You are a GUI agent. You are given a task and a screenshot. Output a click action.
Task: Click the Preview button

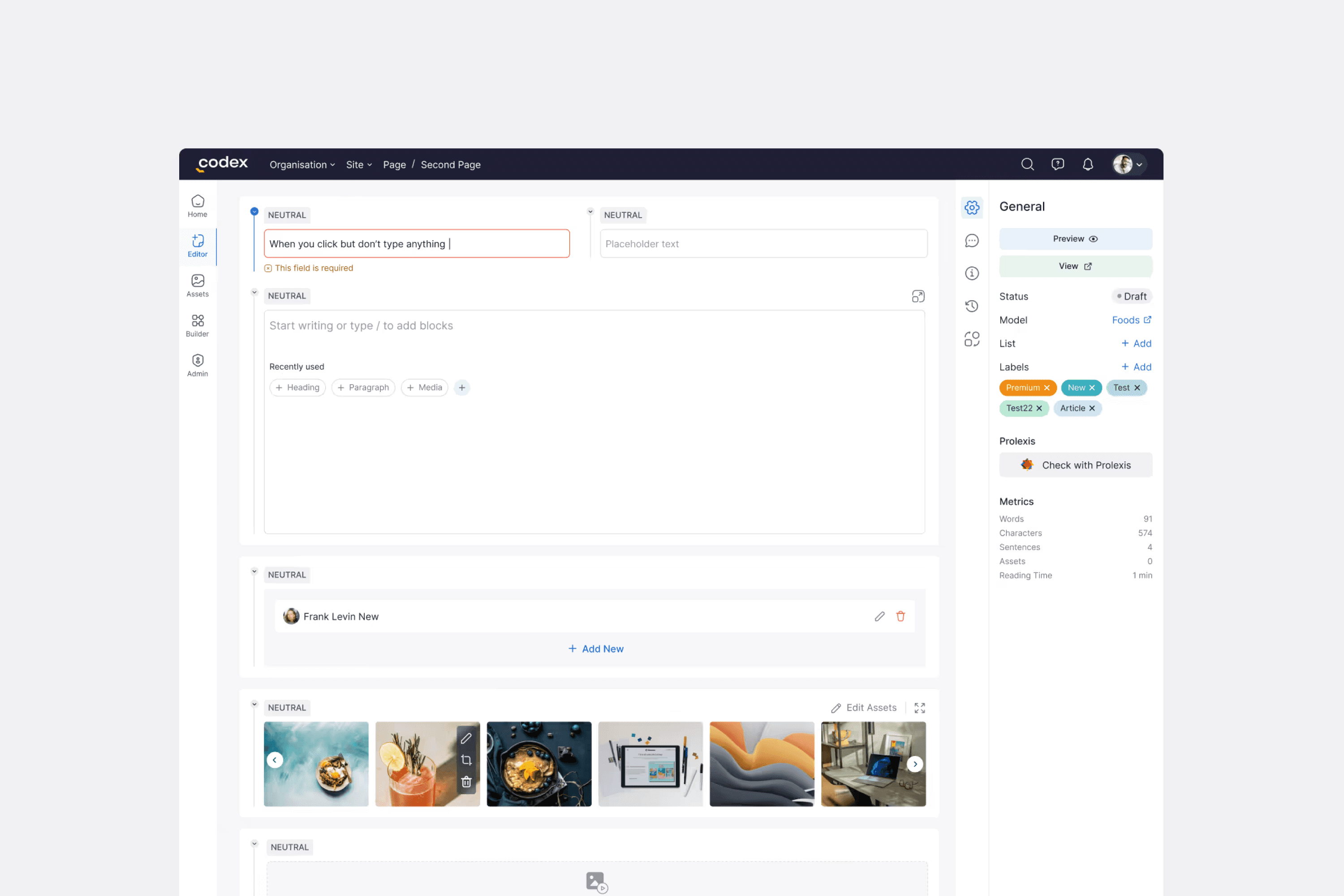pyautogui.click(x=1075, y=239)
